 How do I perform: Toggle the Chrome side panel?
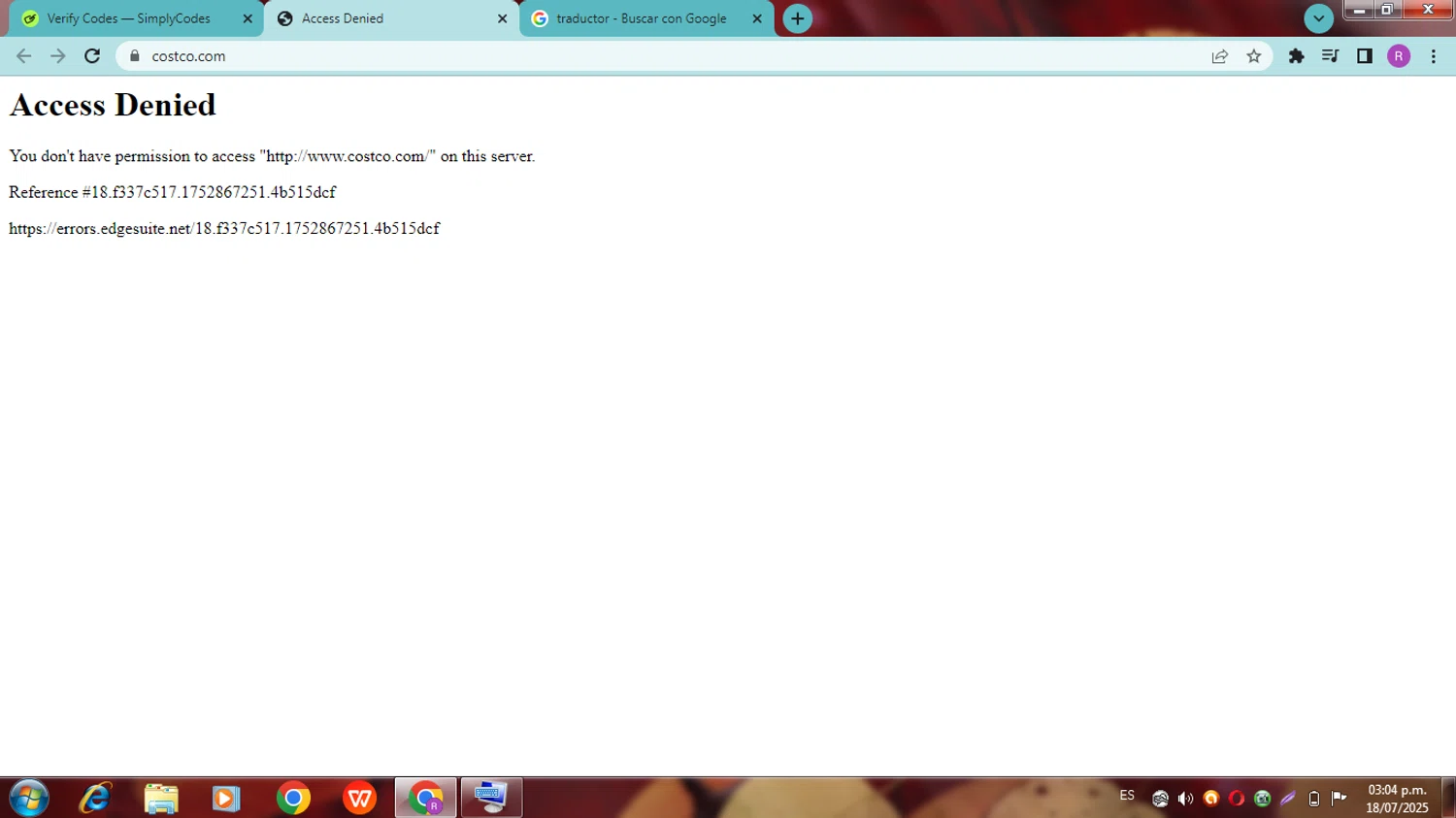click(1365, 56)
